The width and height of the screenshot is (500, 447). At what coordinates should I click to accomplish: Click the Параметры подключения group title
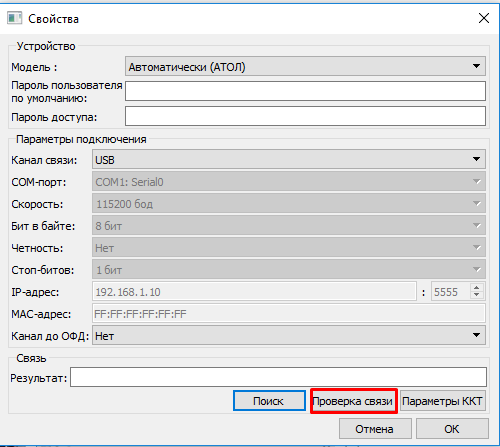tap(81, 139)
